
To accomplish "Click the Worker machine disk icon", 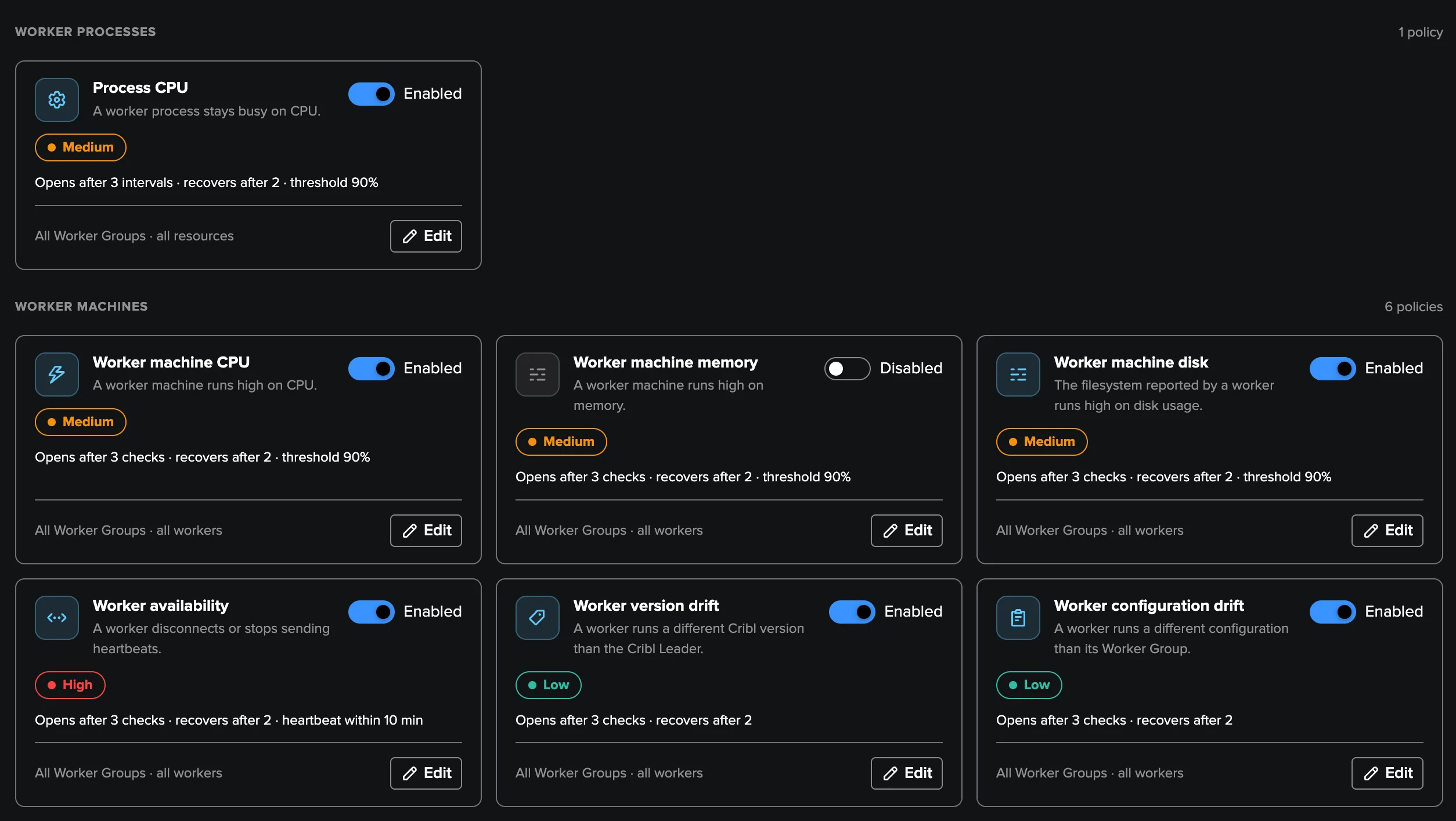I will tap(1018, 375).
